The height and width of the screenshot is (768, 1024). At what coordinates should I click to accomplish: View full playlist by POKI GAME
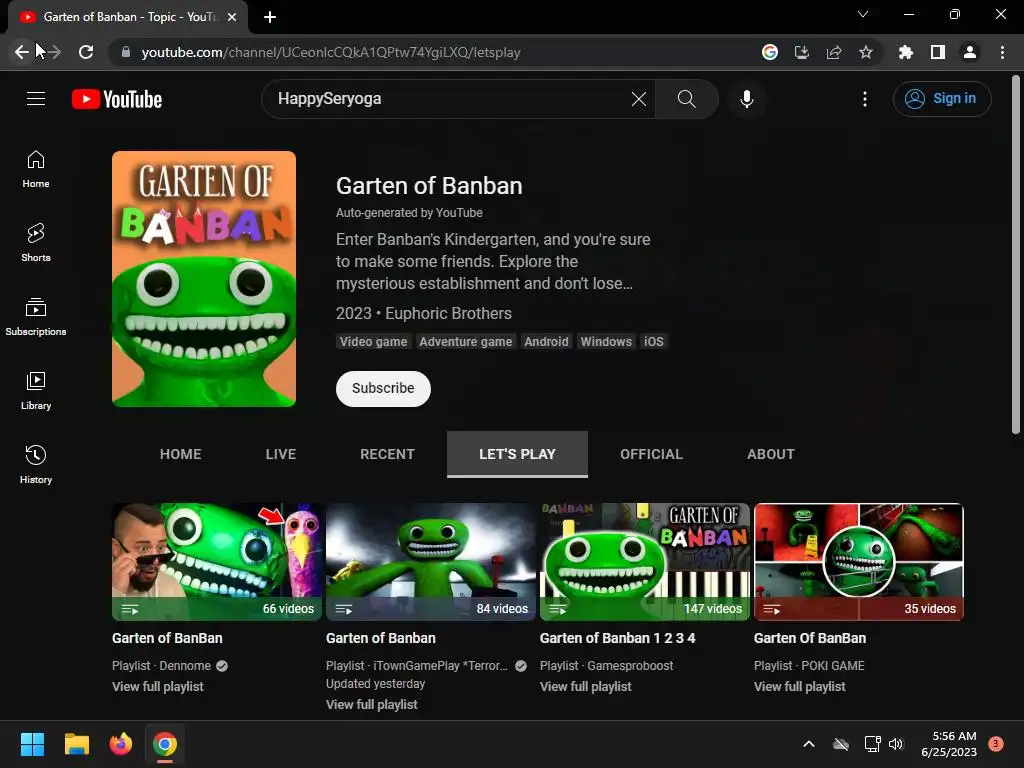tap(799, 686)
